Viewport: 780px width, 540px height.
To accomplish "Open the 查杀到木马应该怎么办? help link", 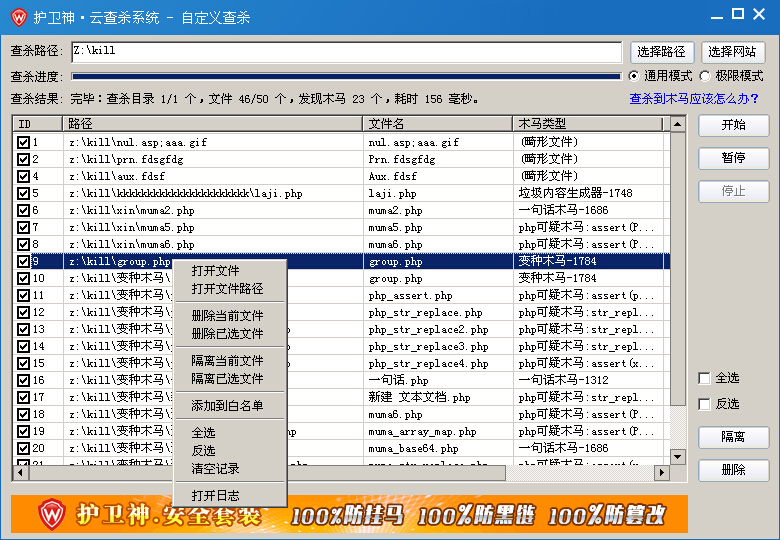I will pos(693,98).
